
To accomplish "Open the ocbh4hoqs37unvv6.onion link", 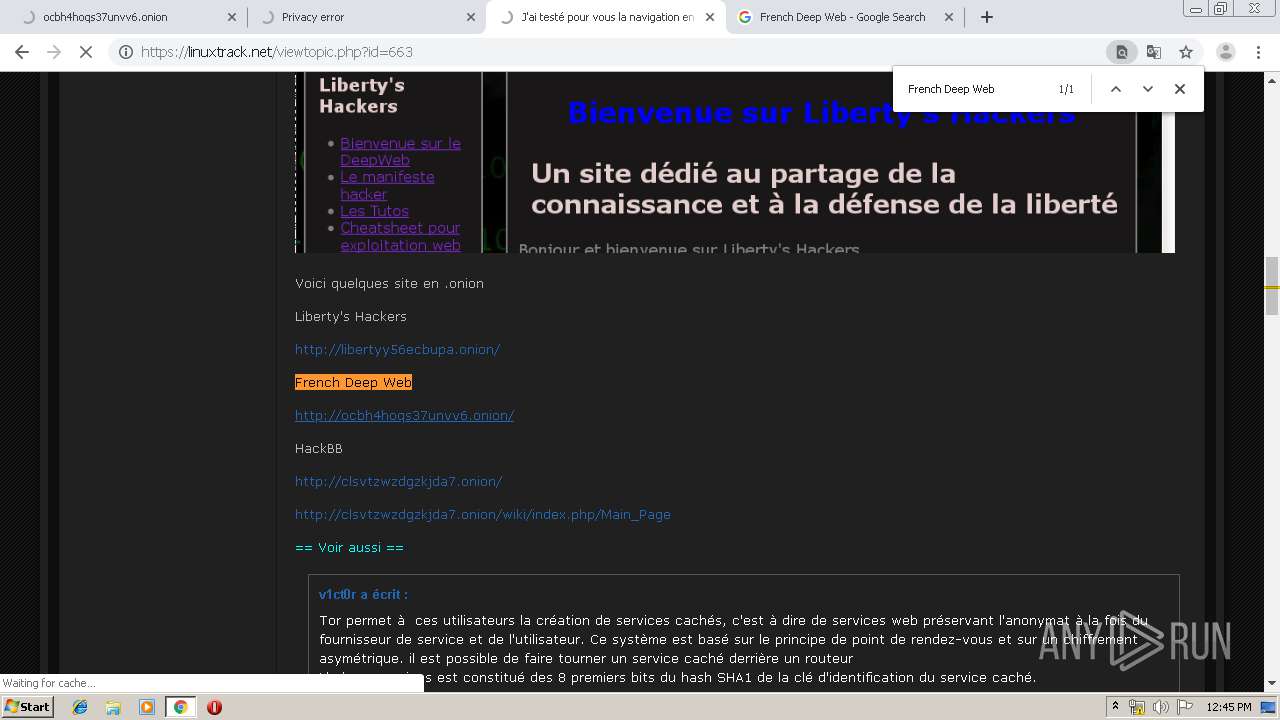I will [404, 415].
